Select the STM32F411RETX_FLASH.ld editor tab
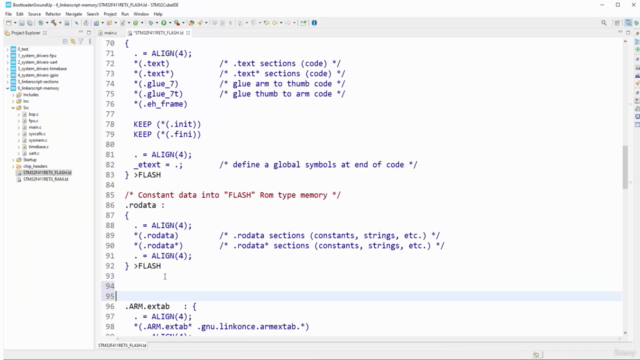This screenshot has width=640, height=360. tap(158, 33)
